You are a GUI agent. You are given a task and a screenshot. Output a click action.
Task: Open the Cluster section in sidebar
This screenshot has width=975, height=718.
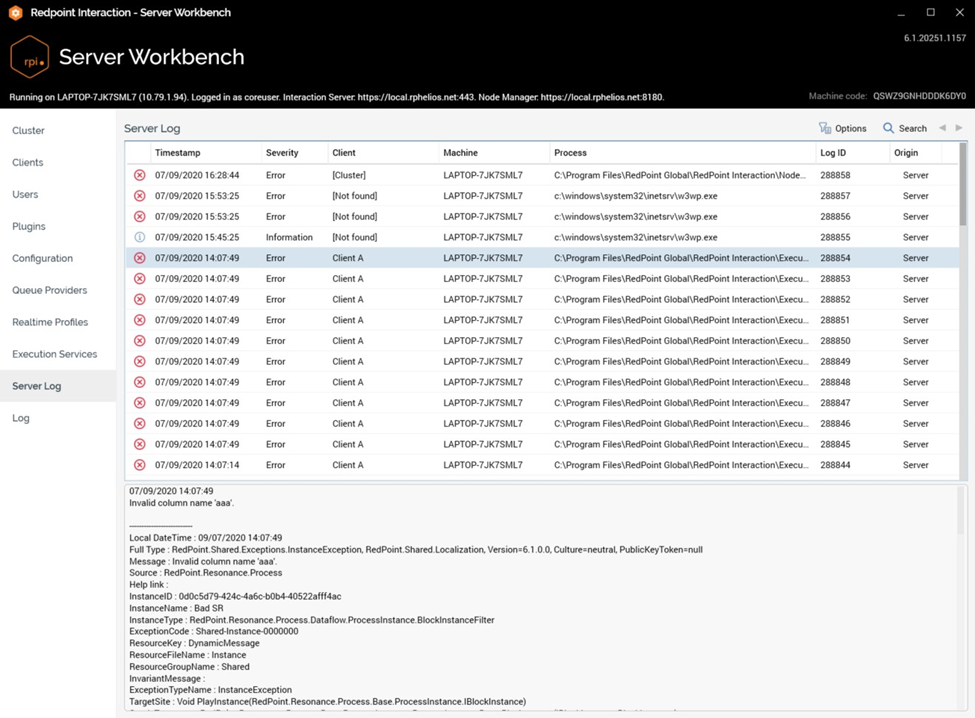pos(28,131)
